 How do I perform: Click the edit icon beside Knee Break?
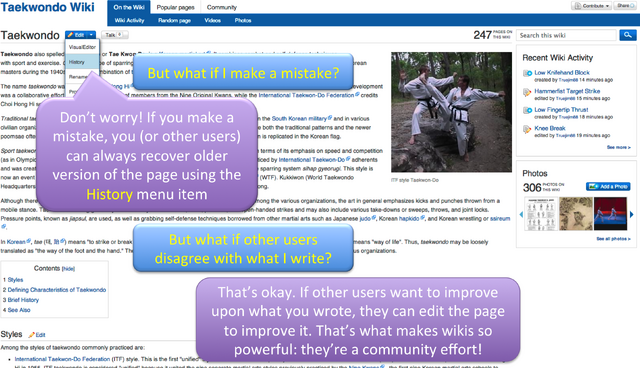[527, 129]
